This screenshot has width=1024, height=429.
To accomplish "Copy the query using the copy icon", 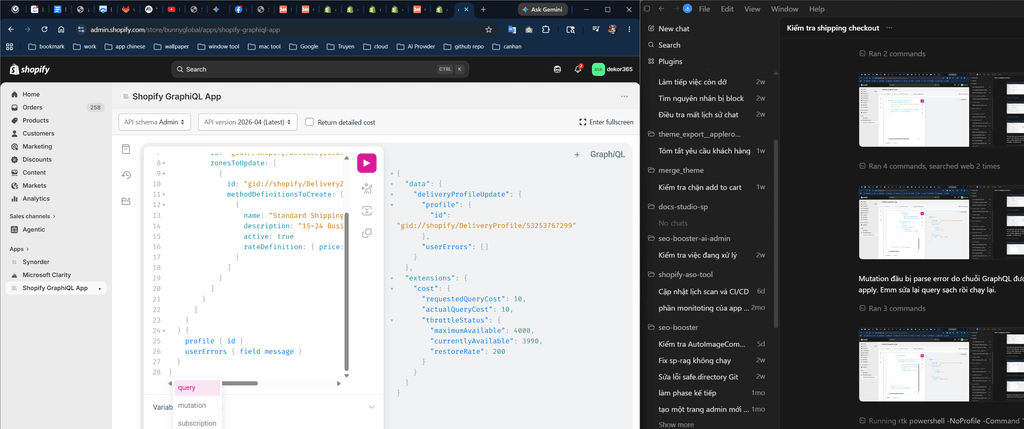I will [x=366, y=232].
